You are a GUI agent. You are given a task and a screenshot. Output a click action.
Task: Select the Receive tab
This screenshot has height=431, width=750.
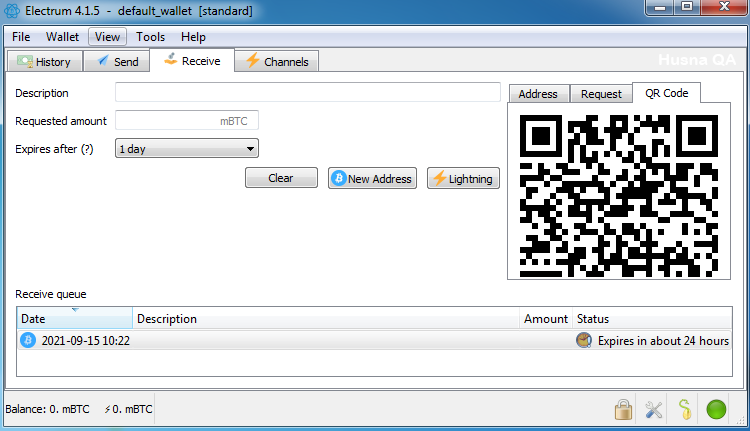click(x=192, y=61)
